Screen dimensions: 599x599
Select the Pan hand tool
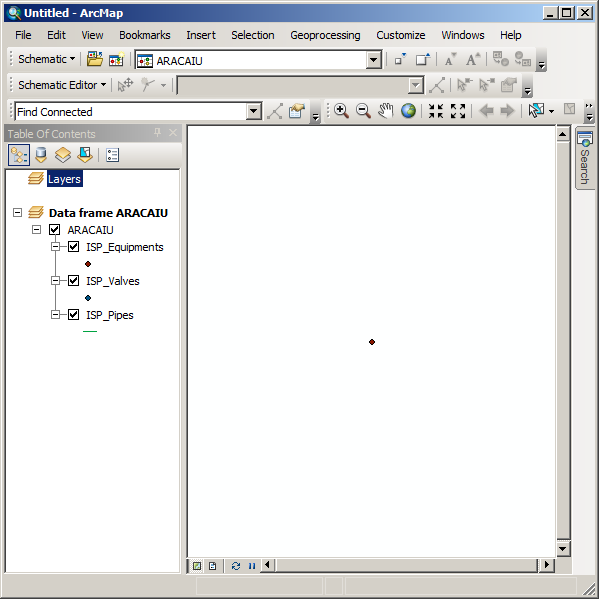386,111
